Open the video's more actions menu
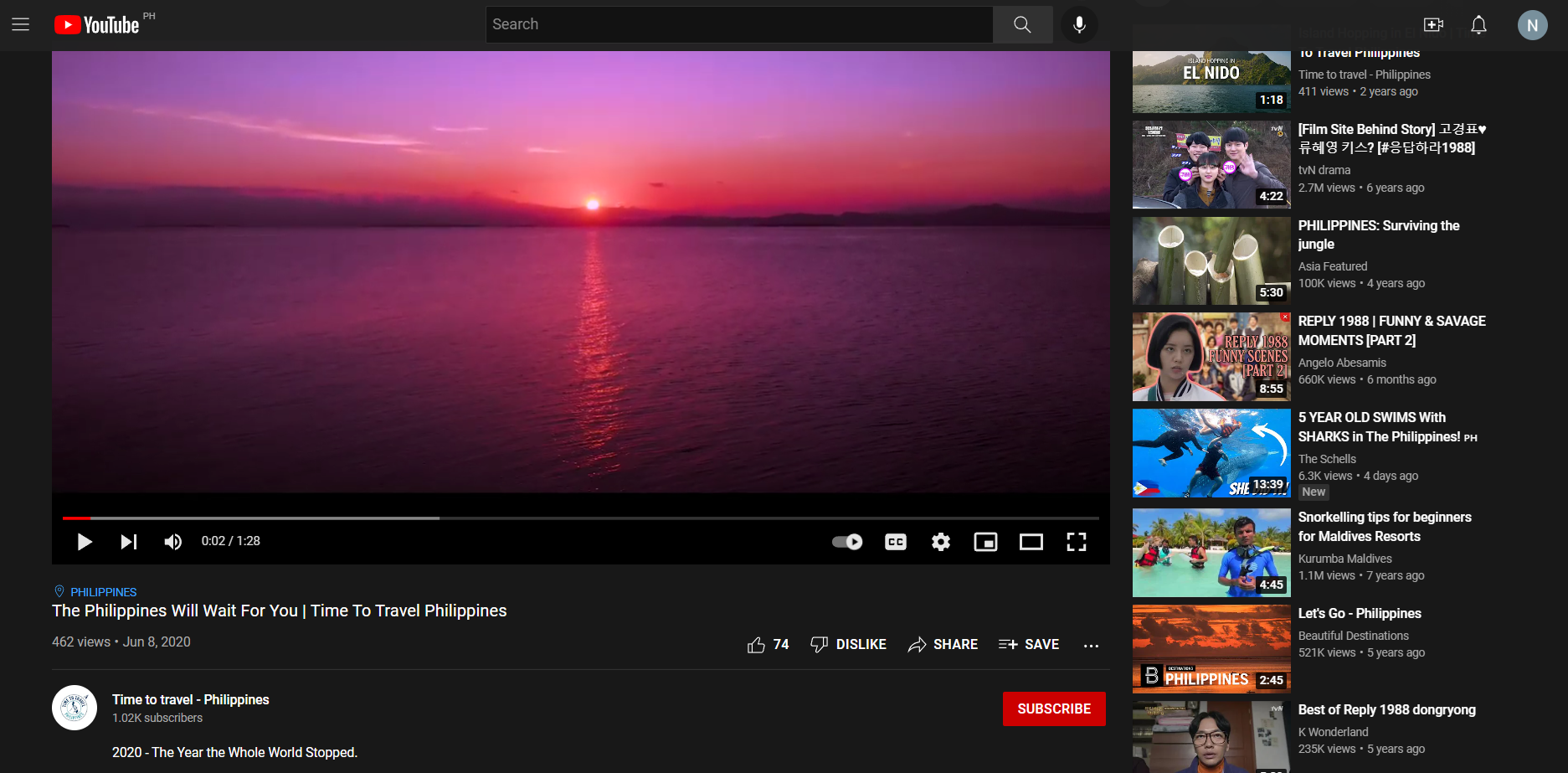Screen dimensions: 1568x773 [1091, 644]
